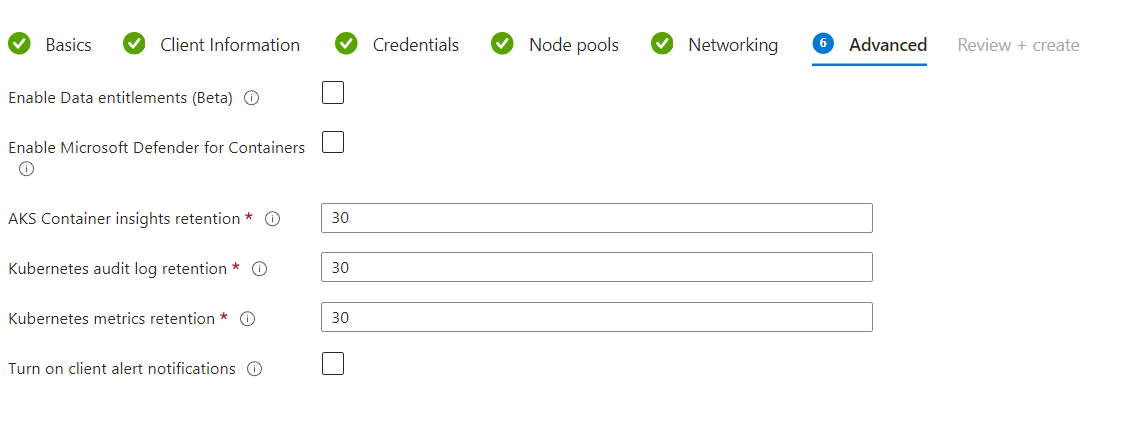Screen dimensions: 1121x423
Task: Click info icon beside Enable Data entitlements
Action: pyautogui.click(x=251, y=99)
